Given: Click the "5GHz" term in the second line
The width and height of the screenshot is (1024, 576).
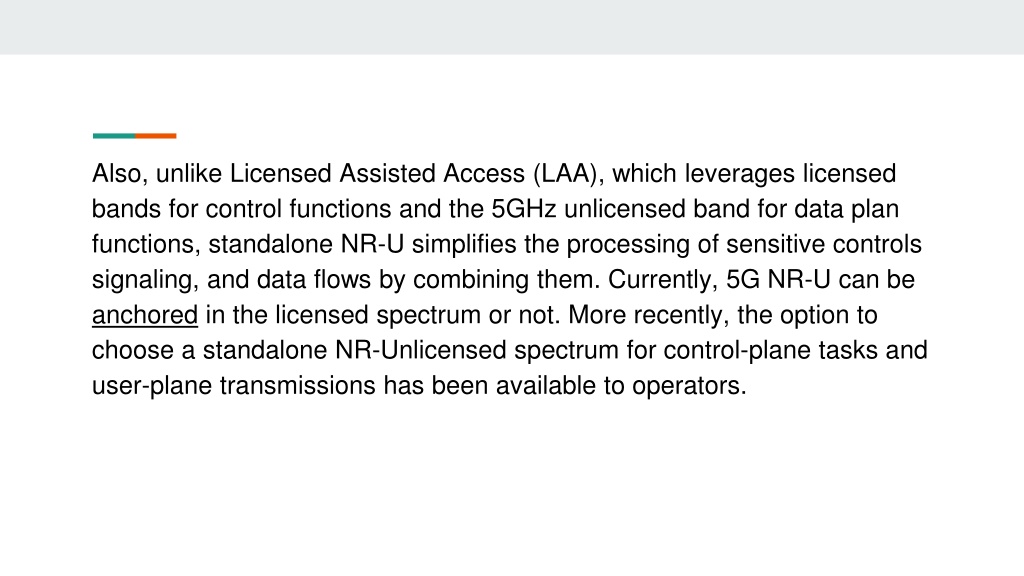Looking at the screenshot, I should coord(524,209).
